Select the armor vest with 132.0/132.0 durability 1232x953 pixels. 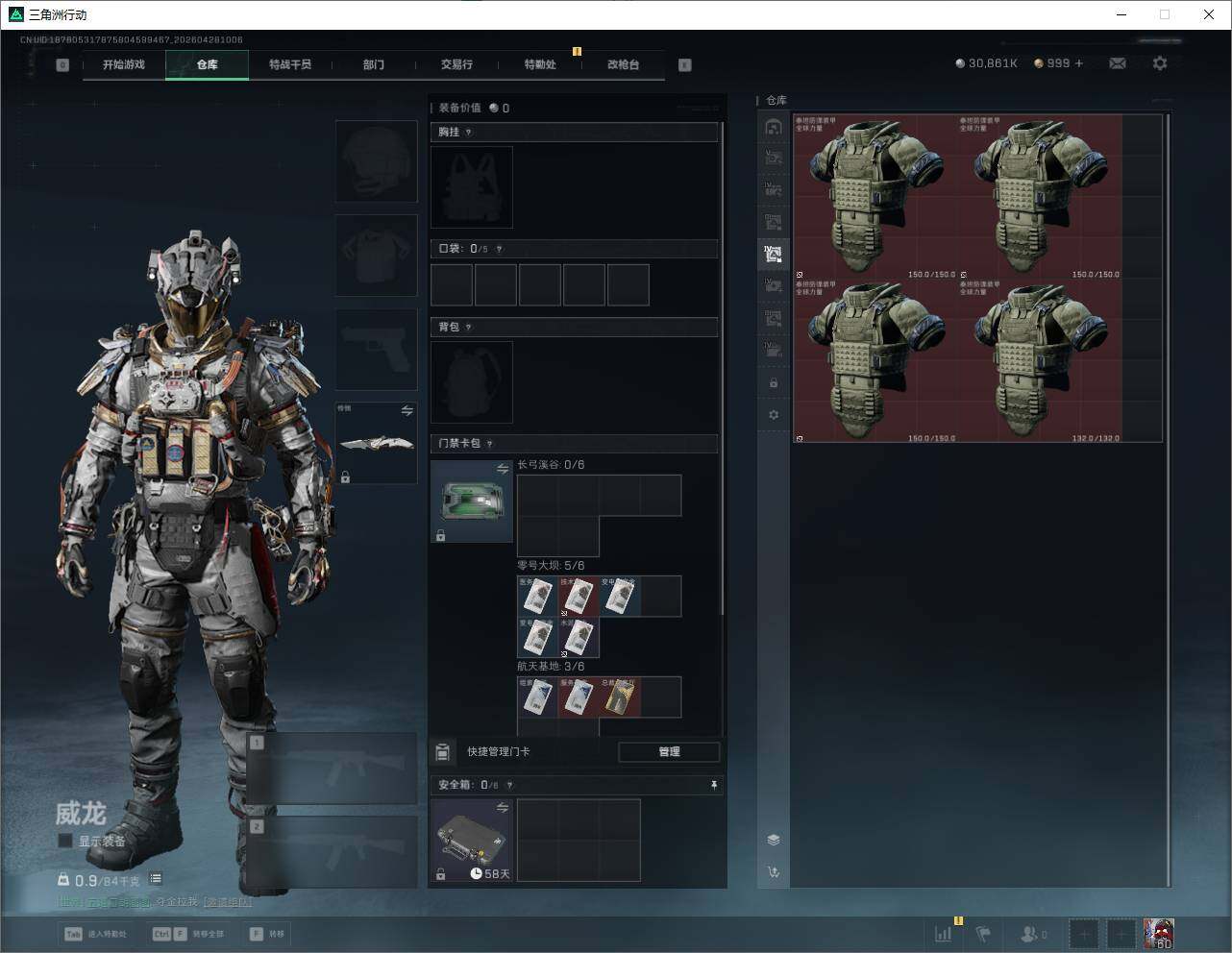(x=1040, y=361)
